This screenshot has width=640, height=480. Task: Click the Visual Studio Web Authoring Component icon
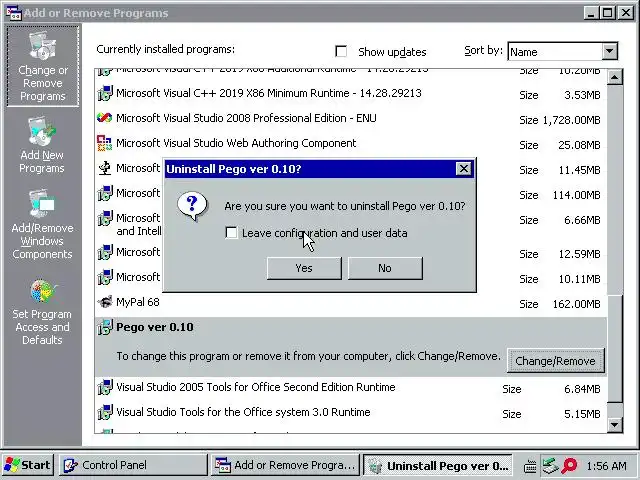tap(104, 143)
